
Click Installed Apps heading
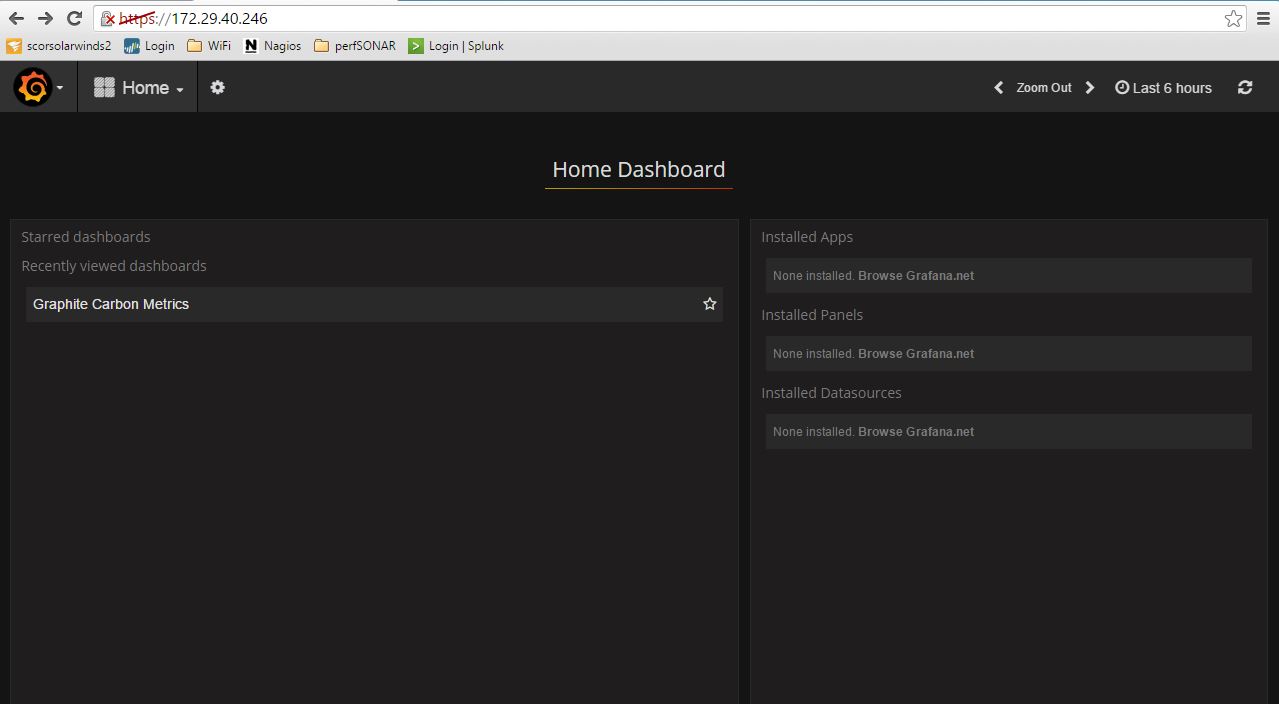807,237
